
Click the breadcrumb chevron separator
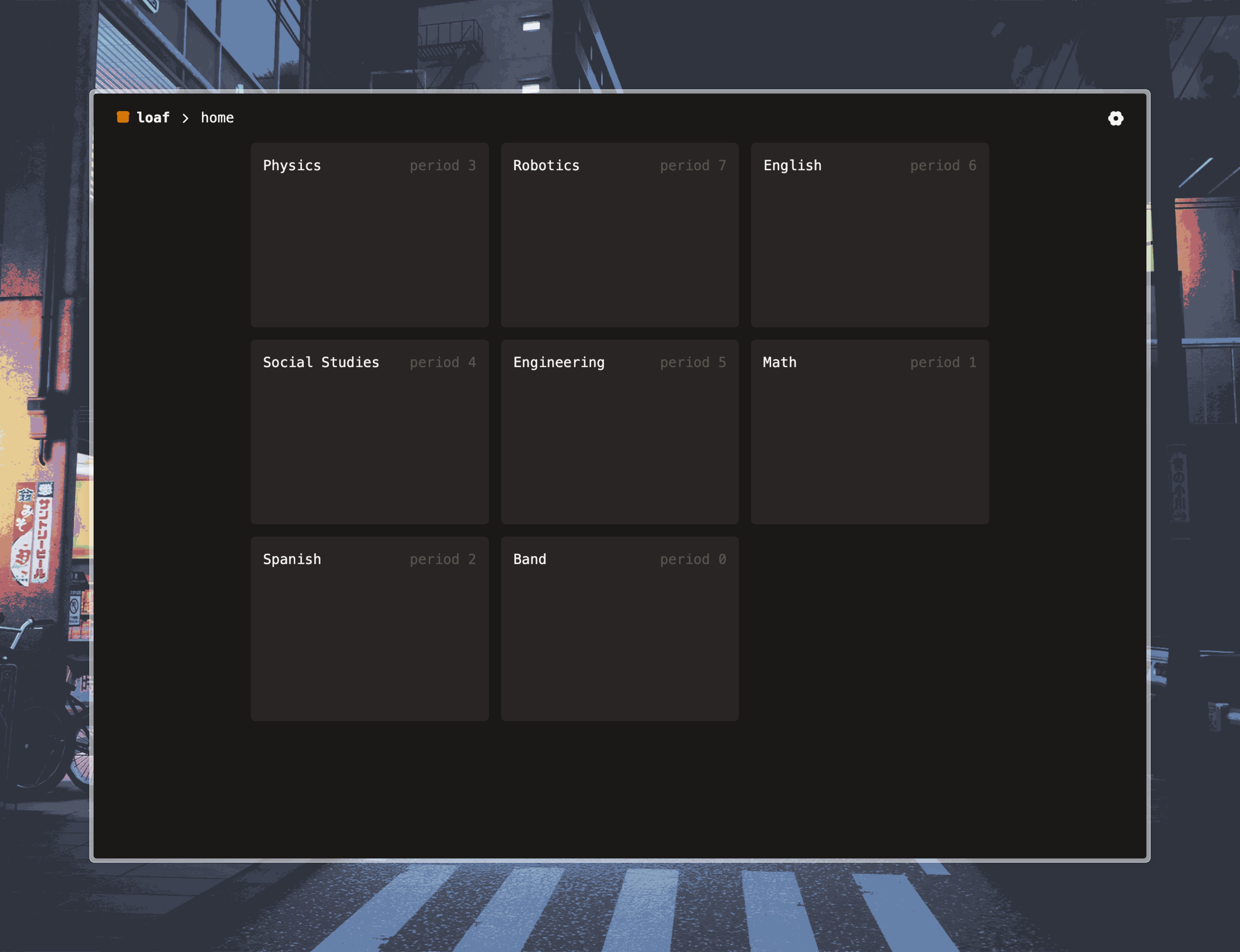coord(185,118)
